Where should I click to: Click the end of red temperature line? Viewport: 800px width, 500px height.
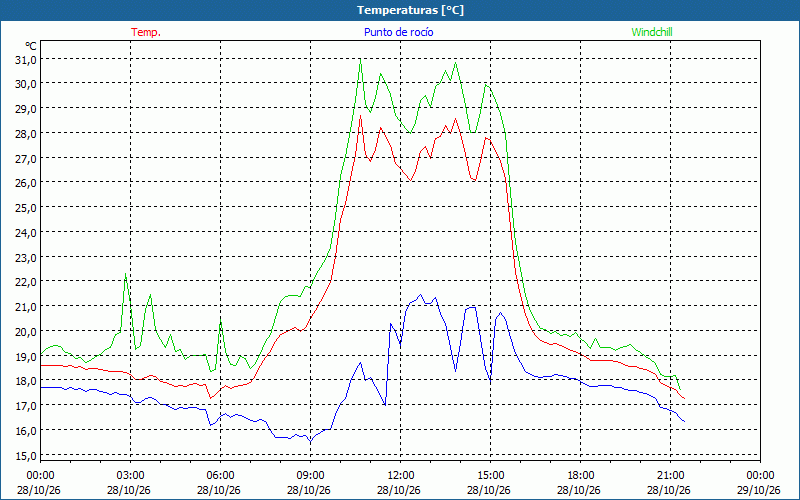[x=684, y=398]
